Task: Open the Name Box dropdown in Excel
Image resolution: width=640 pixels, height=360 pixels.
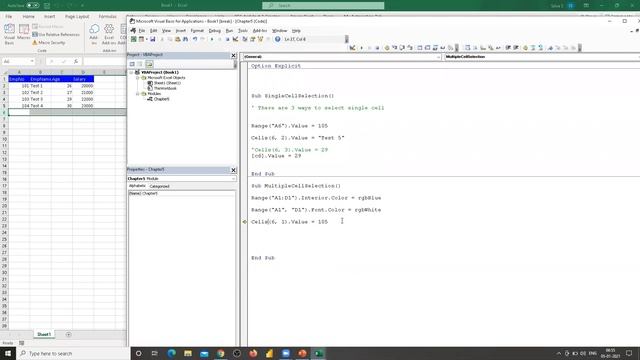Action: [x=32, y=61]
